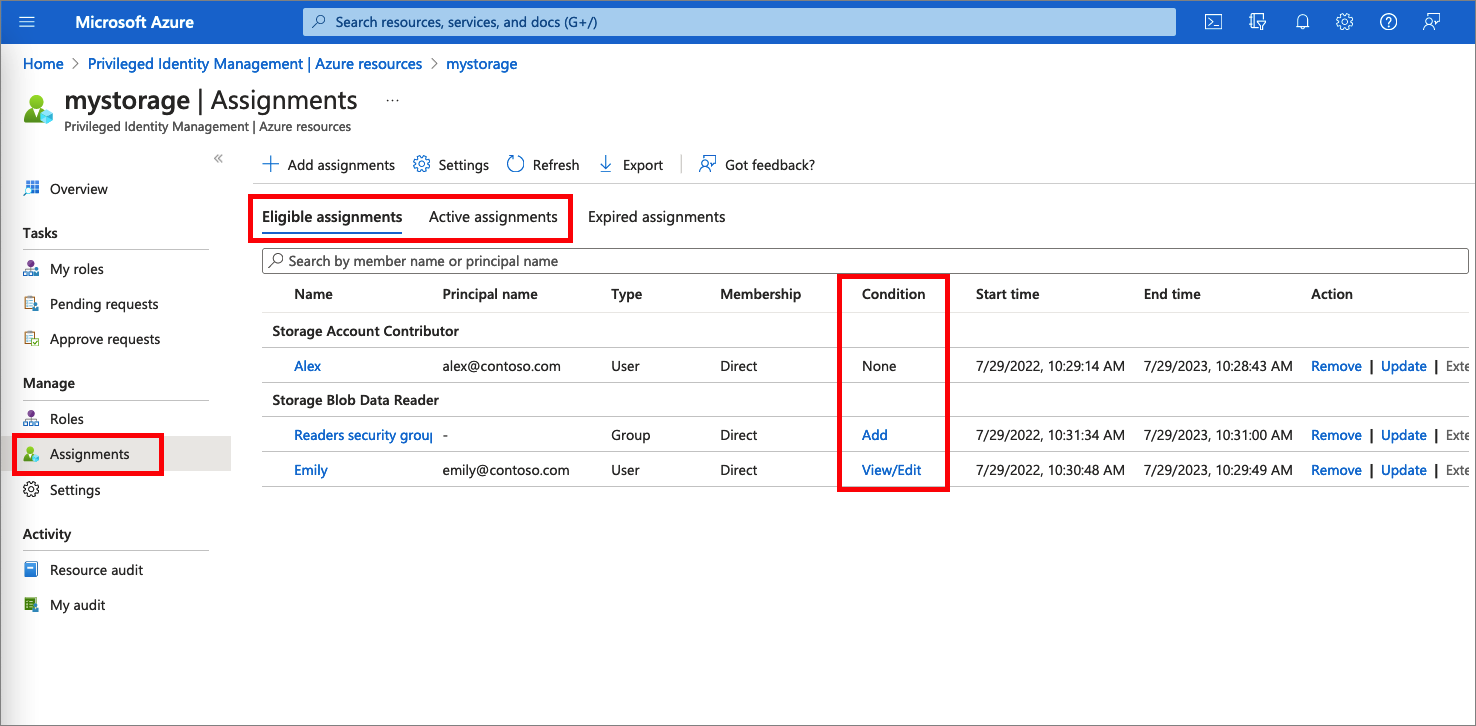Image resolution: width=1476 pixels, height=726 pixels.
Task: Refresh the assignments list
Action: (543, 165)
